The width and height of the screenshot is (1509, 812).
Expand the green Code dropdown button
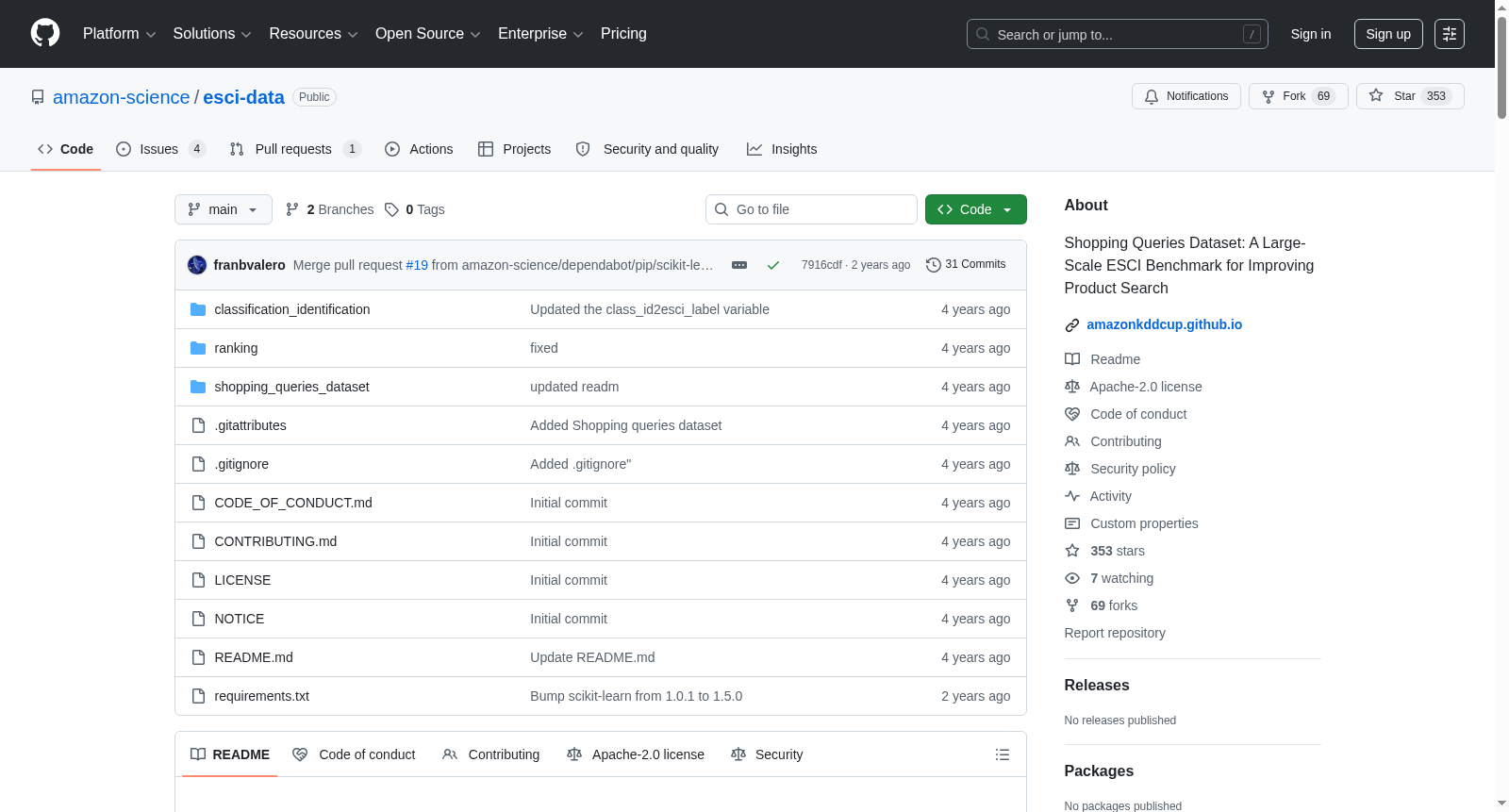point(976,209)
